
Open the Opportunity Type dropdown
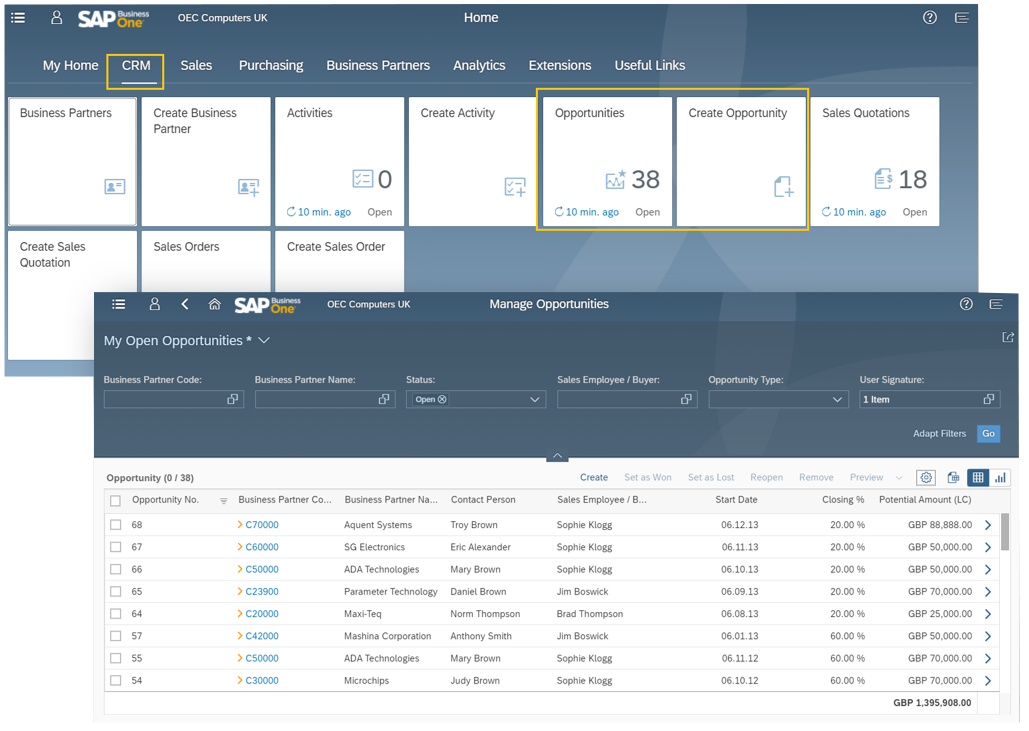click(x=837, y=399)
